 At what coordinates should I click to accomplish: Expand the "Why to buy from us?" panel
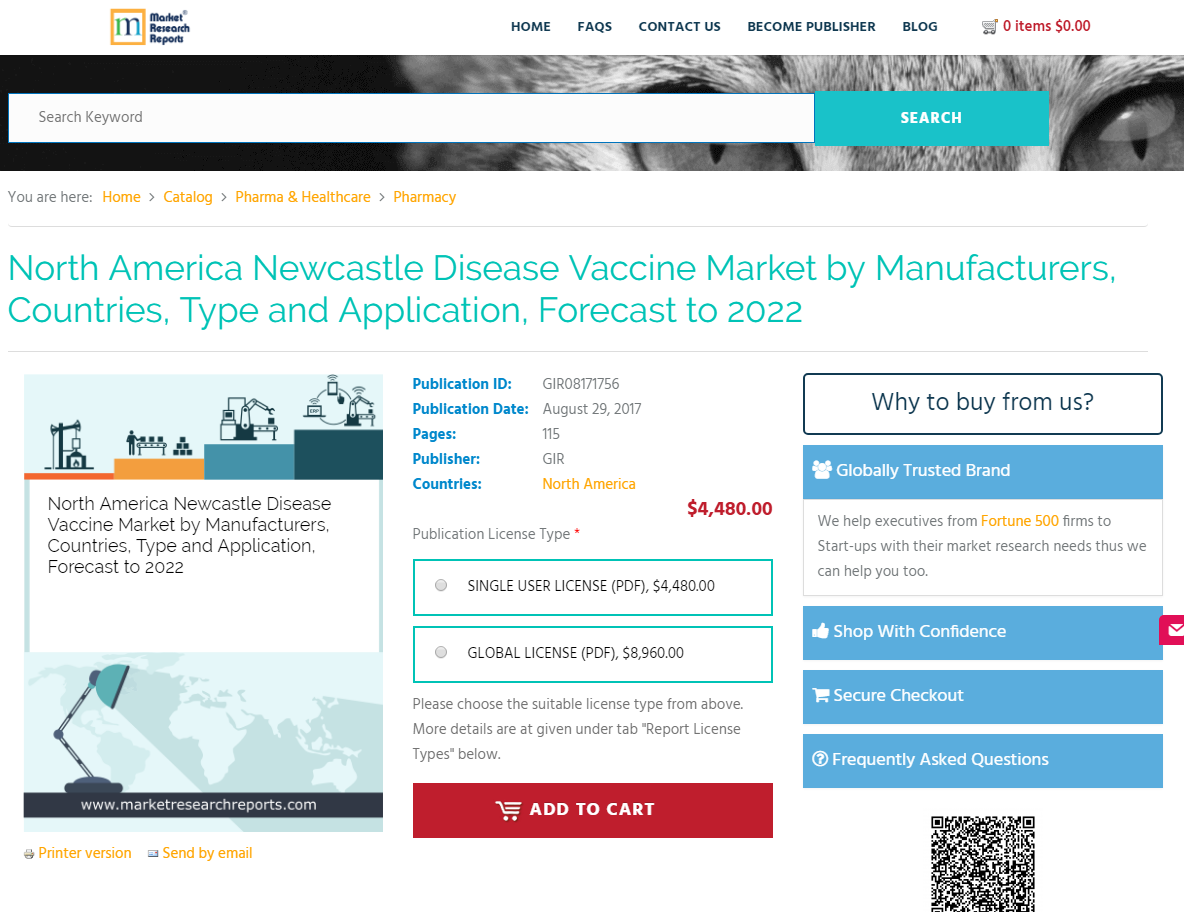click(982, 403)
